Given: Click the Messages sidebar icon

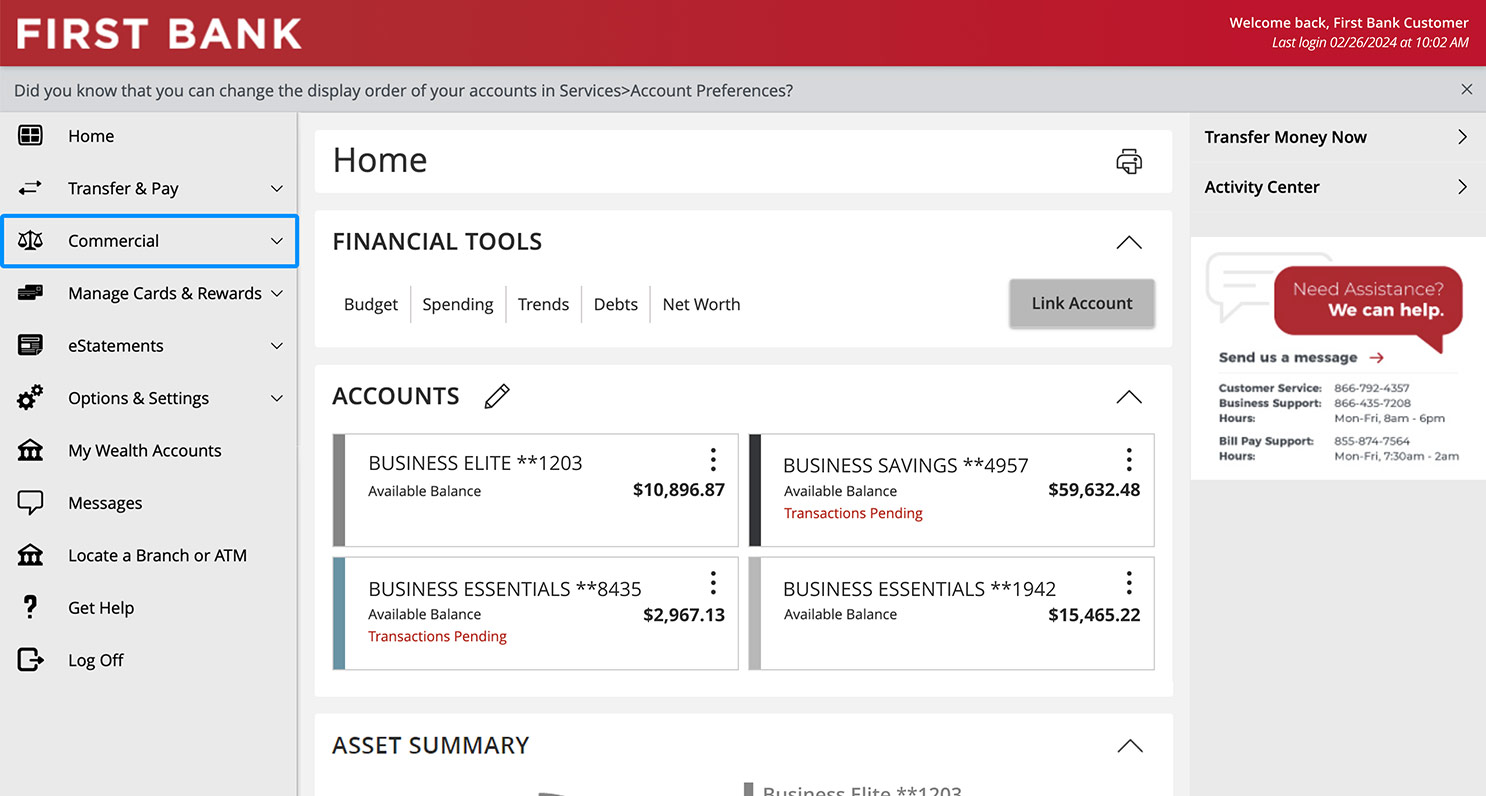Looking at the screenshot, I should point(30,502).
